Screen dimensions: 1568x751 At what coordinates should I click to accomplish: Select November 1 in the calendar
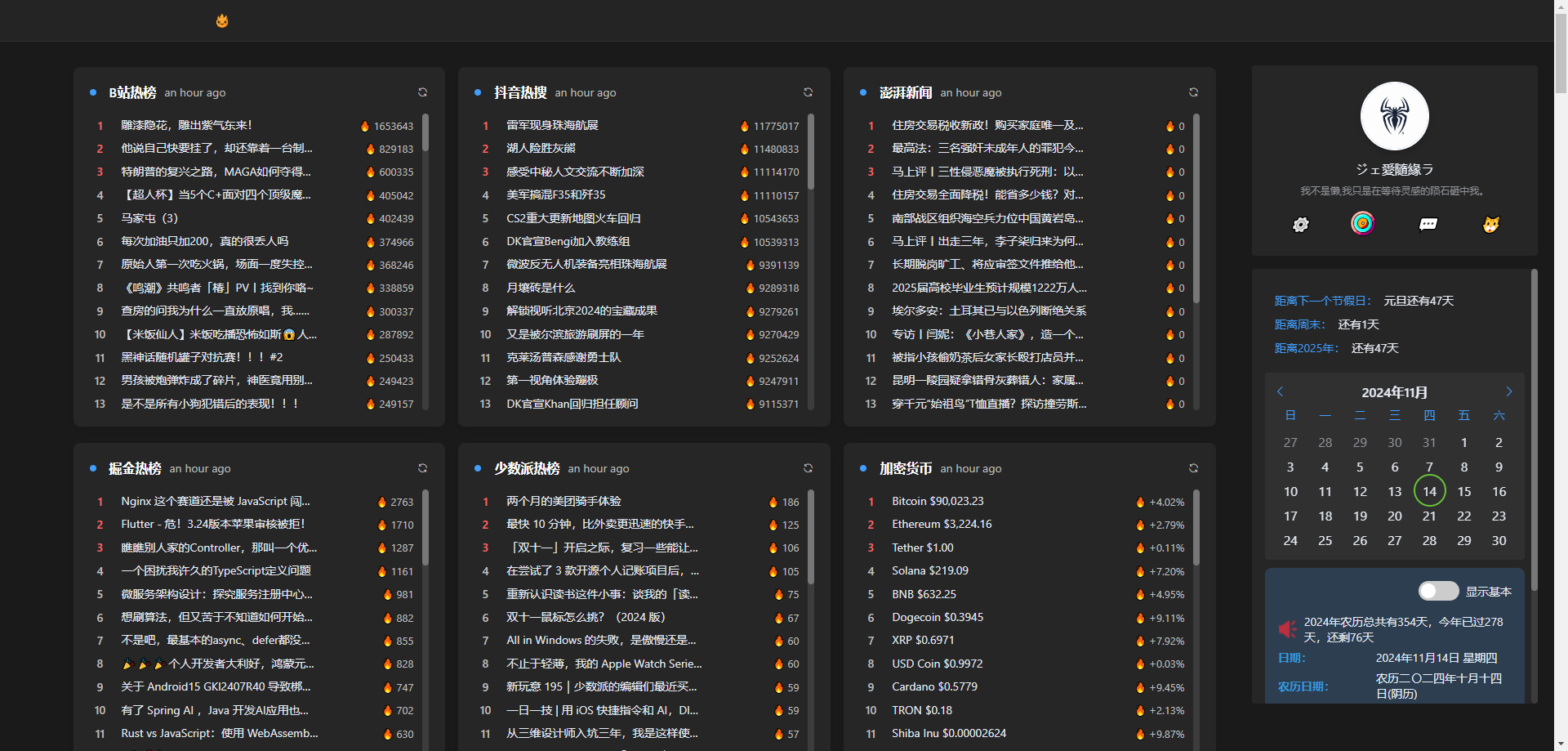[1464, 442]
